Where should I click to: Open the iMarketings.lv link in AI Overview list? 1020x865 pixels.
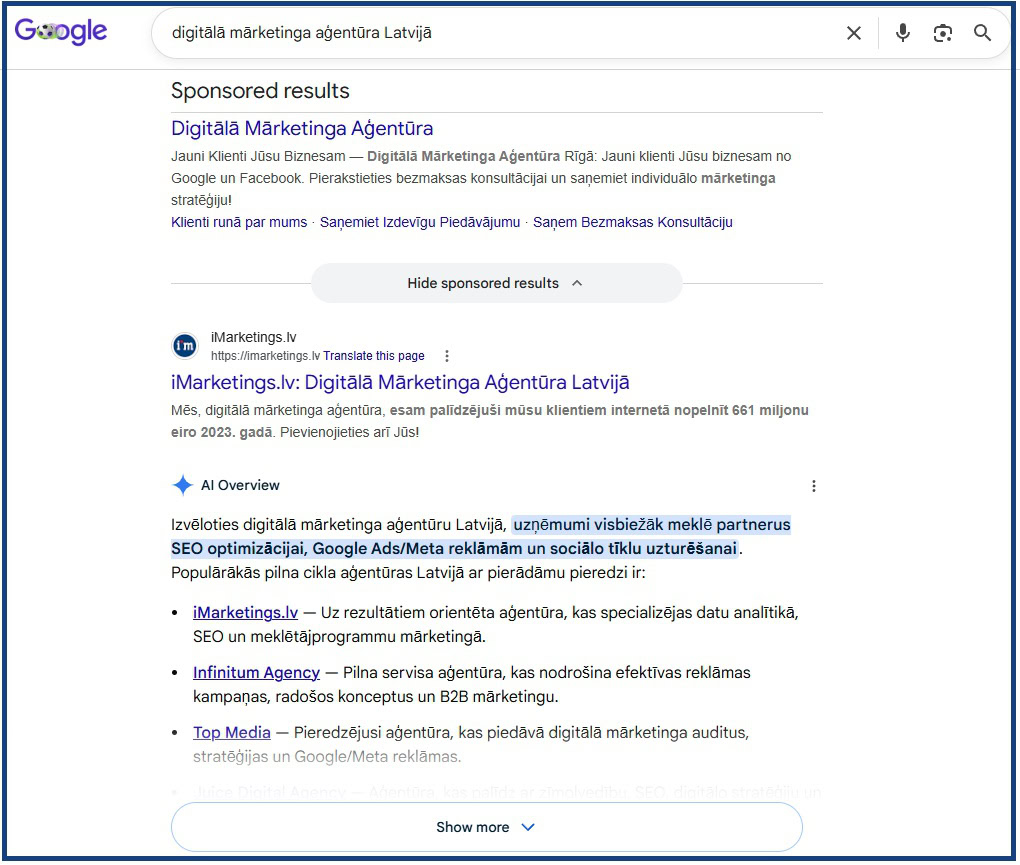click(x=245, y=613)
